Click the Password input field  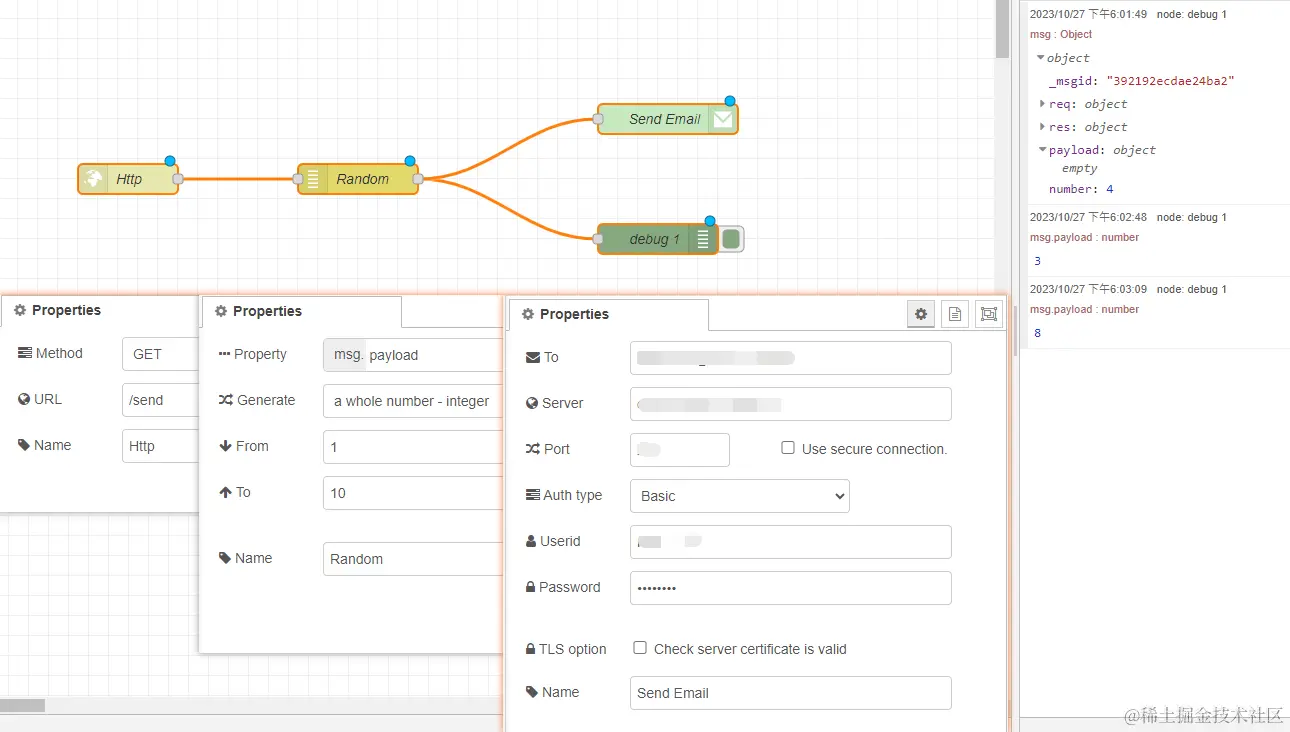click(791, 588)
